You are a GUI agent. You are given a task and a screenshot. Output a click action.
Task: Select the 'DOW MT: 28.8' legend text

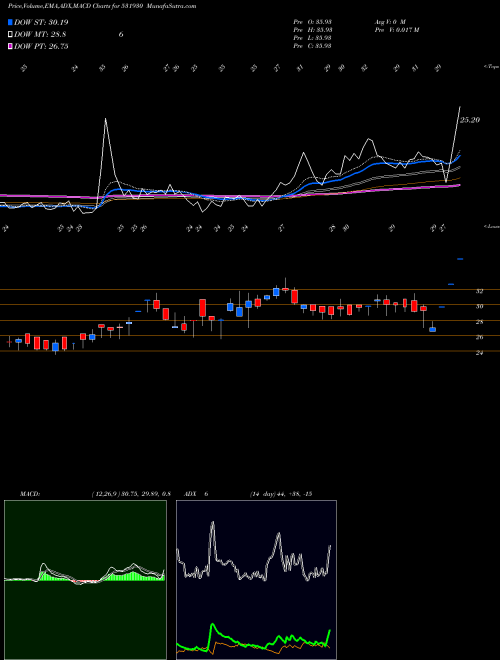click(x=40, y=35)
